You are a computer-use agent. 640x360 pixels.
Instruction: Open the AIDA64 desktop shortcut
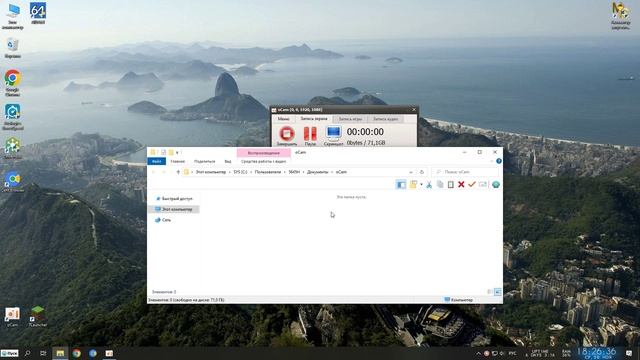(x=38, y=13)
